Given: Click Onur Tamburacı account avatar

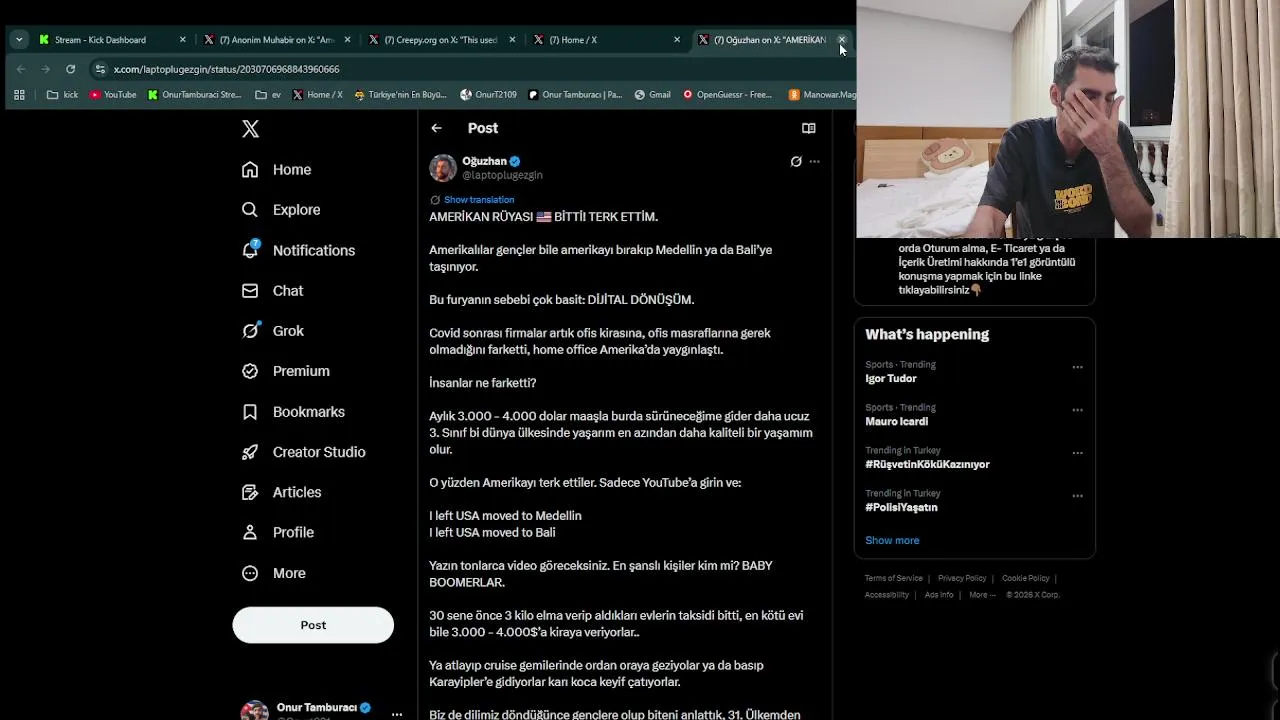Looking at the screenshot, I should pos(254,711).
